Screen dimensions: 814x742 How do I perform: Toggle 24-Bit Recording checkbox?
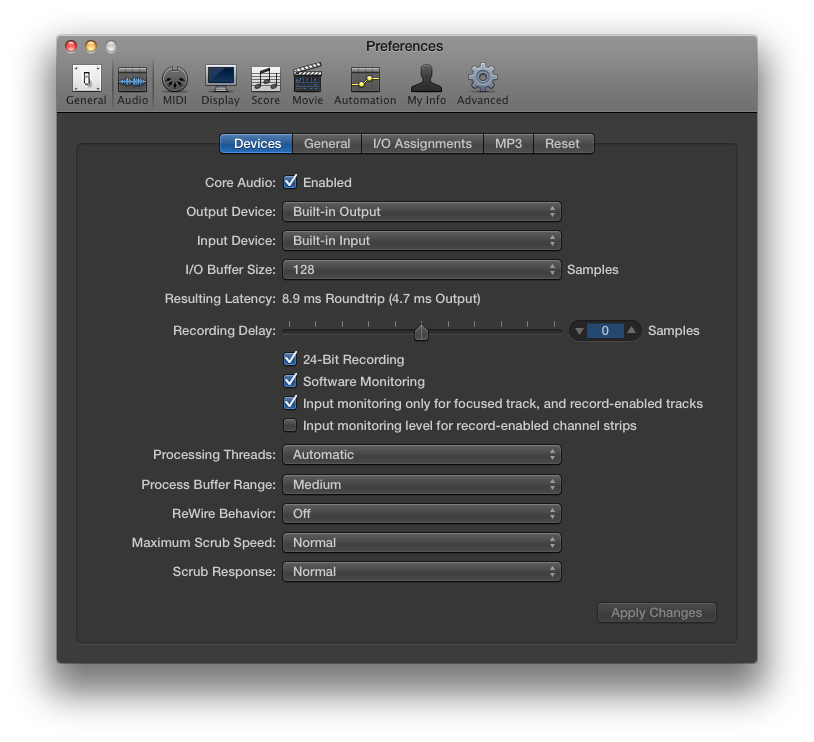[x=290, y=359]
